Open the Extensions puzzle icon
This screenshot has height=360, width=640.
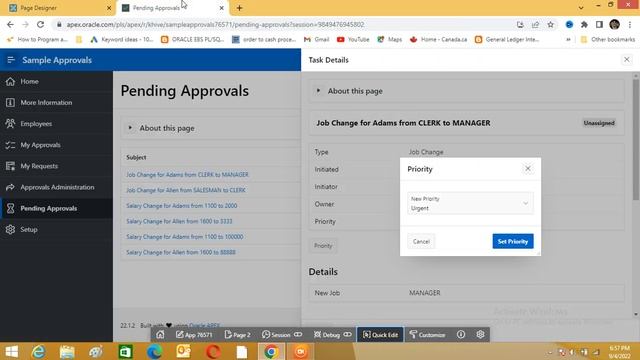coord(584,24)
